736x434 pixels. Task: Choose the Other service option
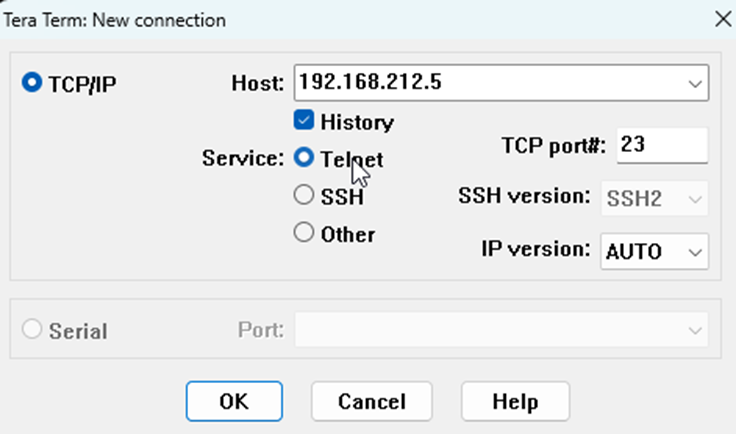(304, 232)
